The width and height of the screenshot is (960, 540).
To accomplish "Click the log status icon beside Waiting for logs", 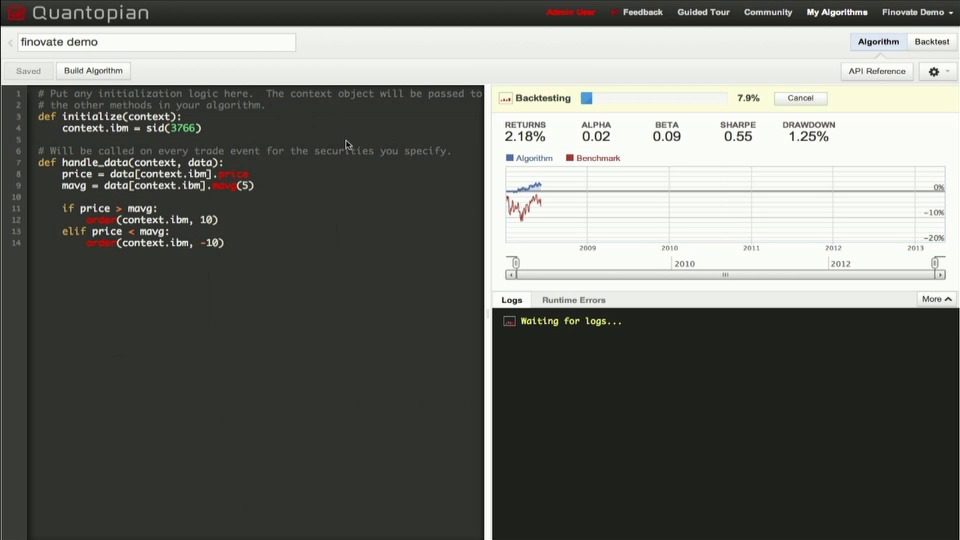I will 509,321.
